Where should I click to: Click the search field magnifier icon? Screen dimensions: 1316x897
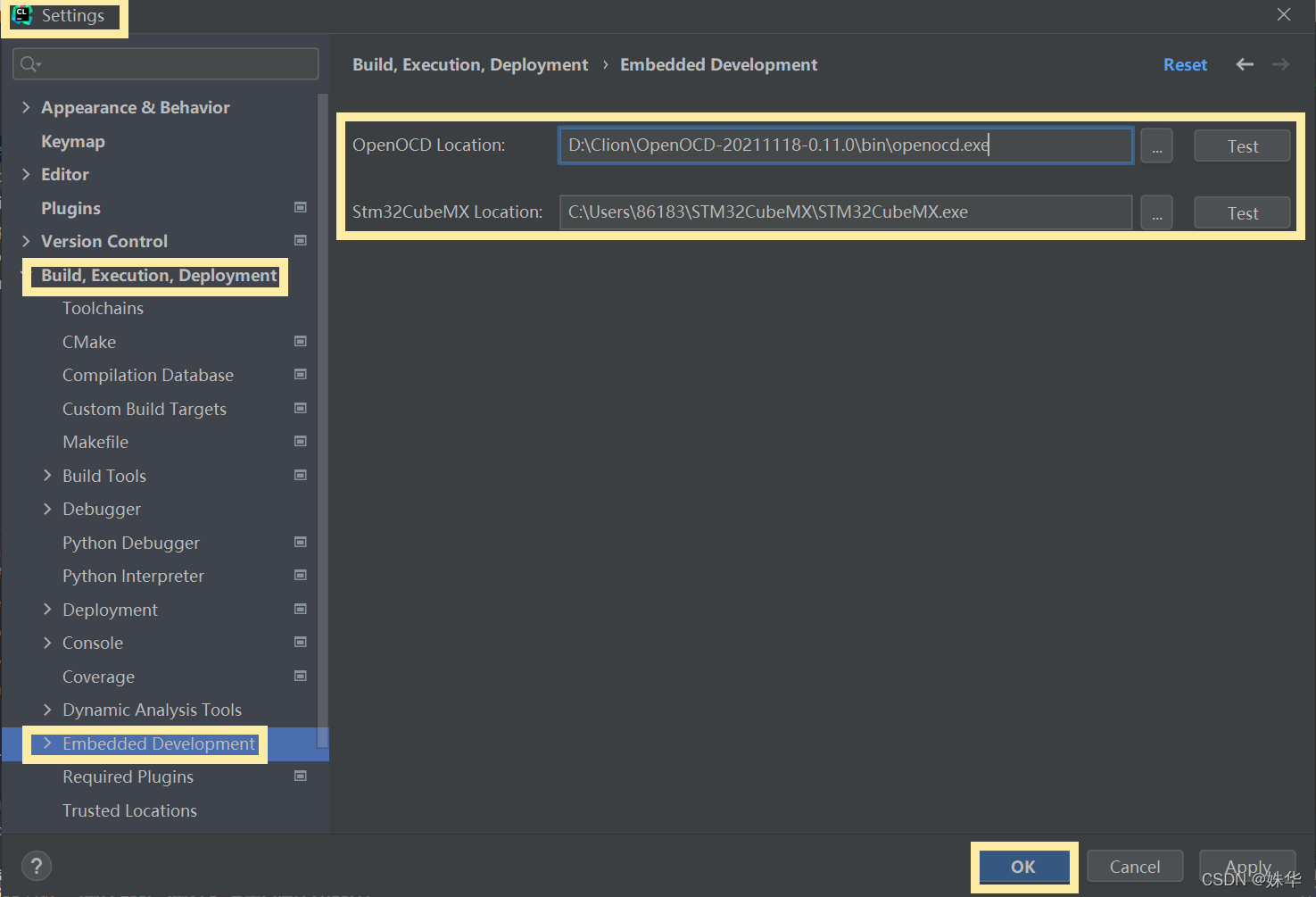30,64
